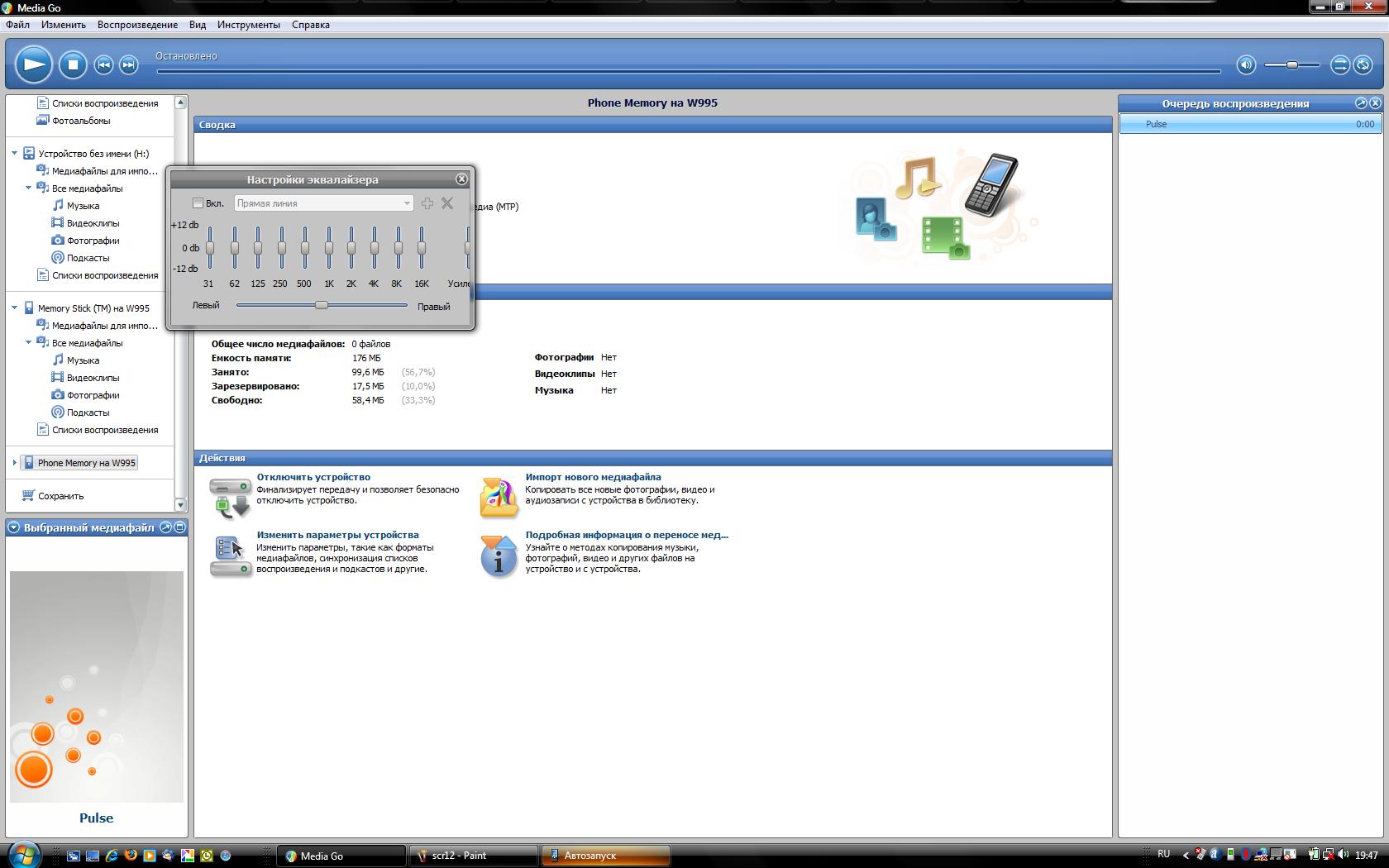
Task: Click the 16K equalizer band slider
Action: tap(422, 247)
